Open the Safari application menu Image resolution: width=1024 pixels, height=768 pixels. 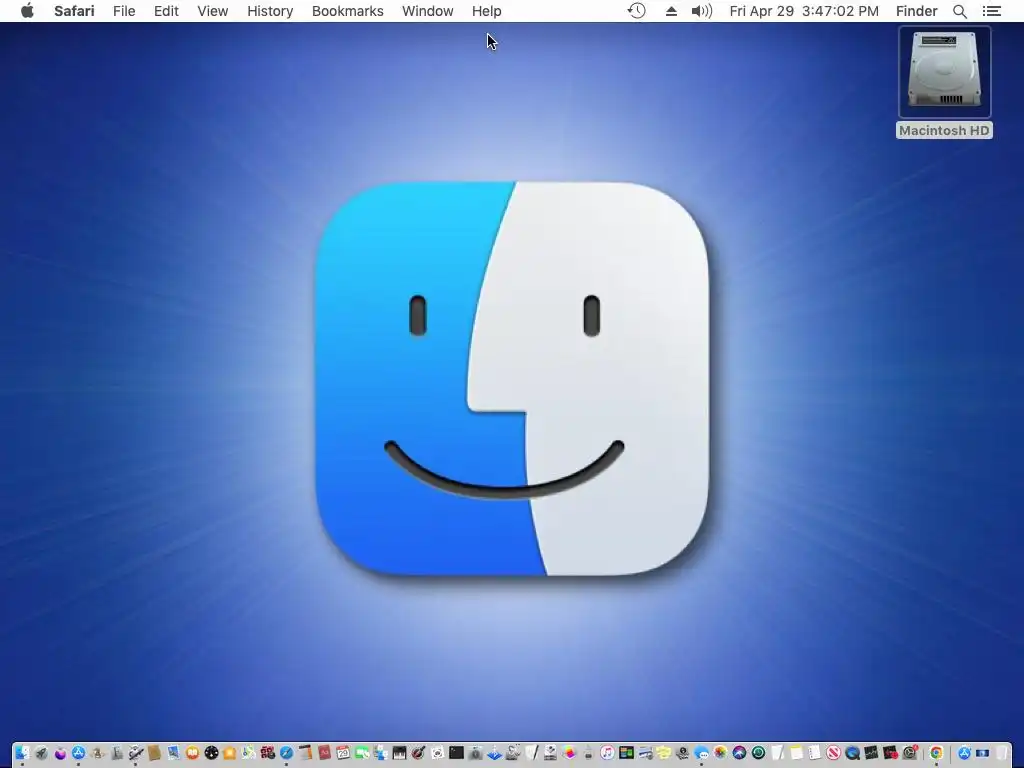tap(74, 11)
